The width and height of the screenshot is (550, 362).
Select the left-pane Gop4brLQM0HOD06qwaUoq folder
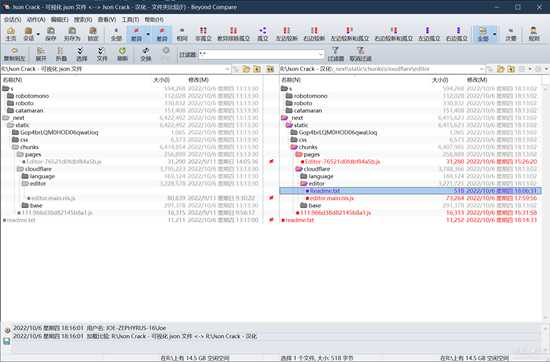point(59,133)
